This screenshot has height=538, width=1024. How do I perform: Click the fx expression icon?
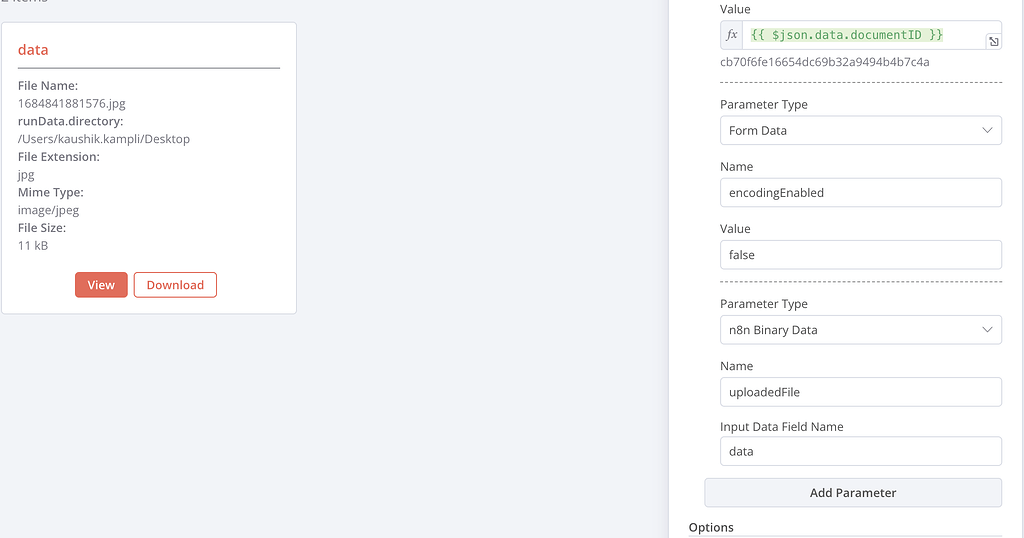click(x=731, y=35)
